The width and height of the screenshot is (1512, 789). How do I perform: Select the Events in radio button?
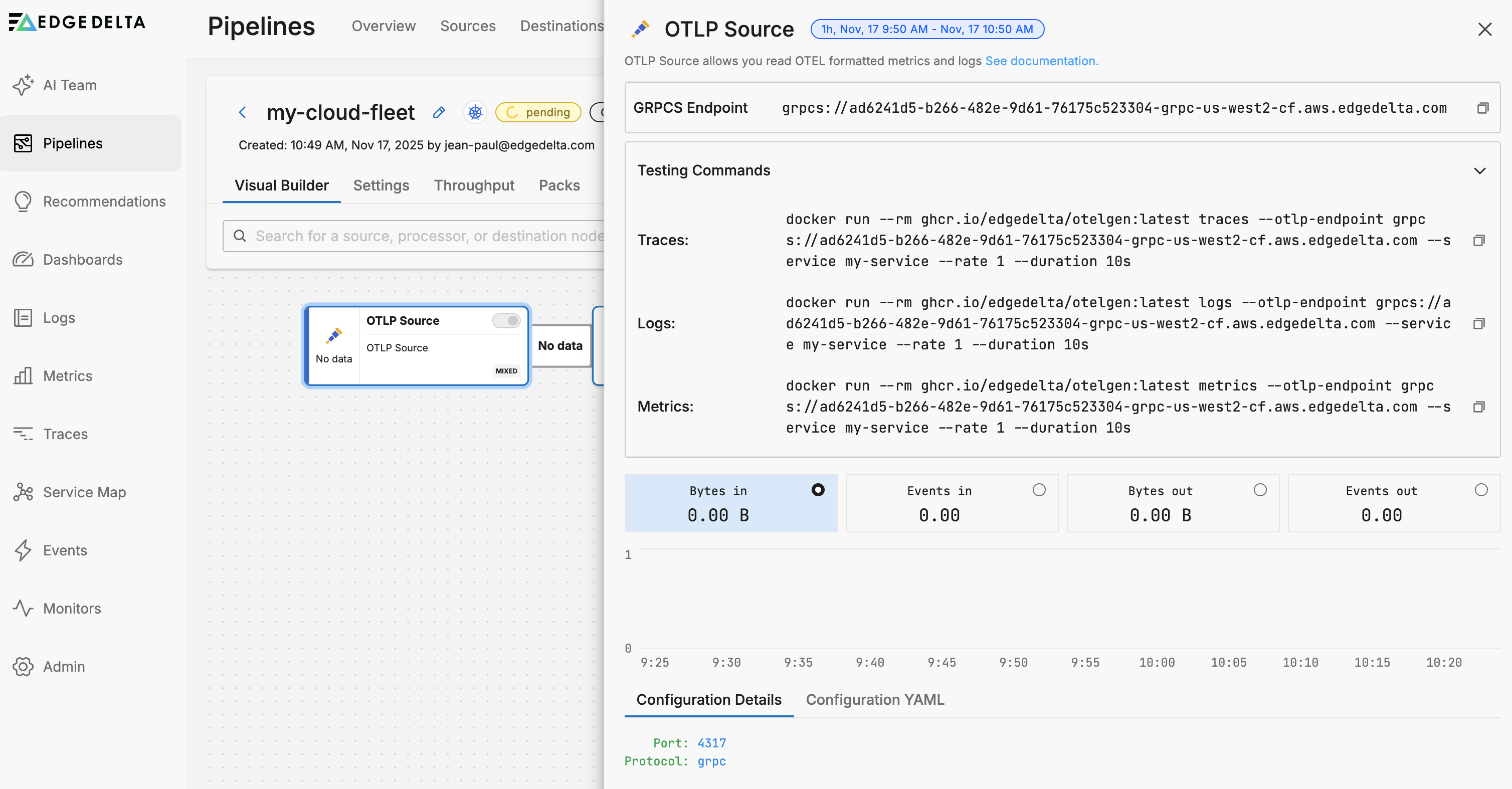click(1039, 490)
